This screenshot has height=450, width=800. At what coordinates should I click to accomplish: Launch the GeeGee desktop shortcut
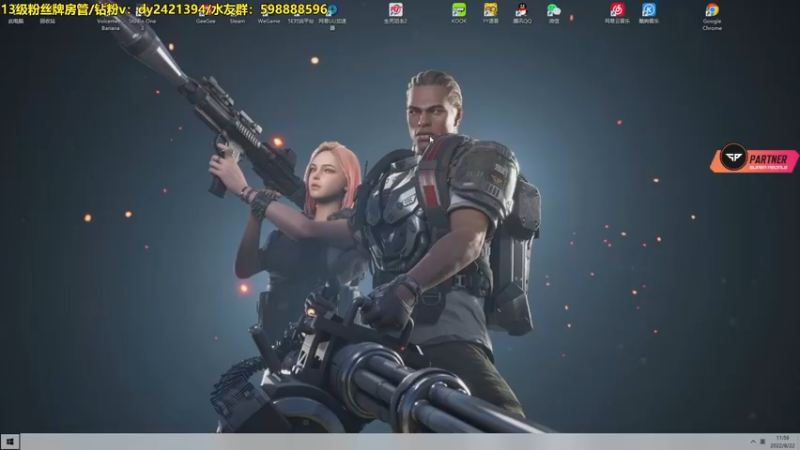(x=206, y=15)
